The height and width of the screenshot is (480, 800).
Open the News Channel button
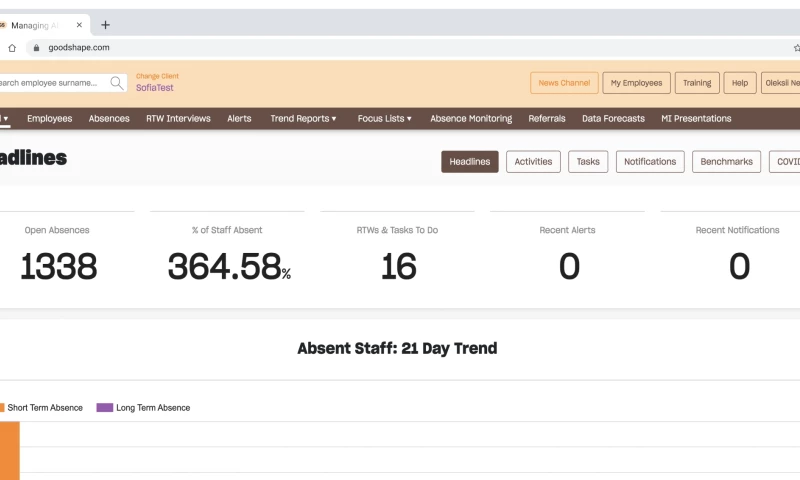pyautogui.click(x=564, y=83)
